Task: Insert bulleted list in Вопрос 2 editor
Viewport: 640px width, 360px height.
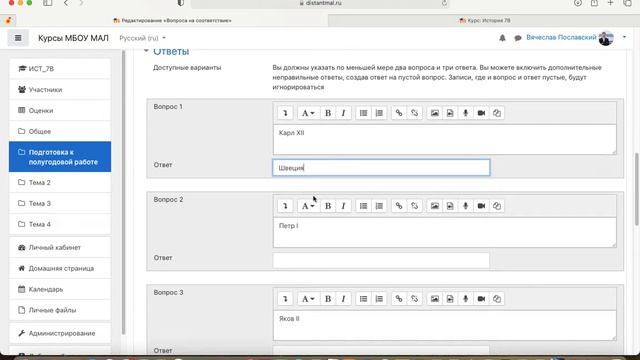Action: (363, 206)
